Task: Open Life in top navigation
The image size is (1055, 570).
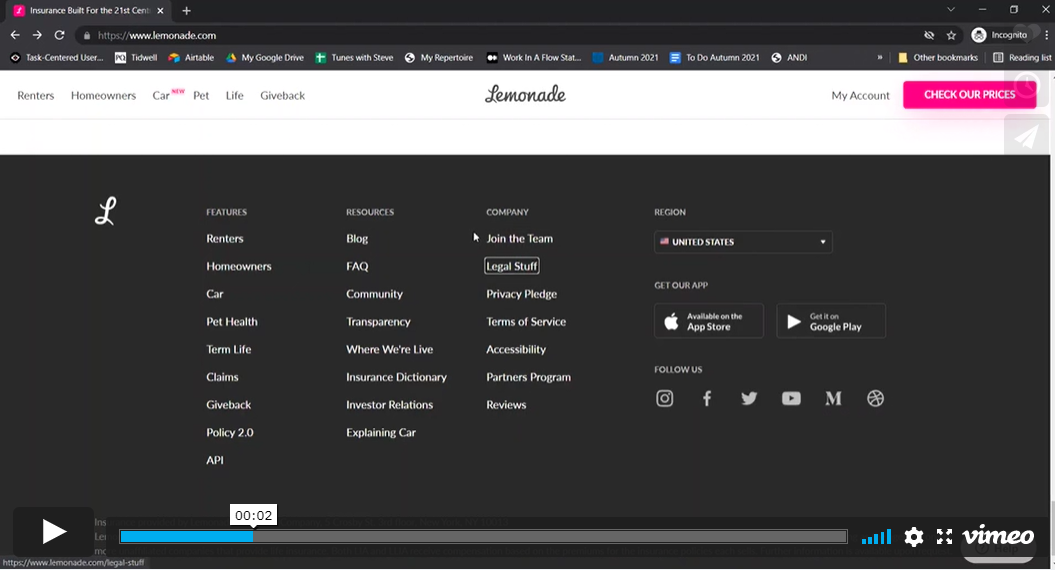Action: [x=235, y=96]
